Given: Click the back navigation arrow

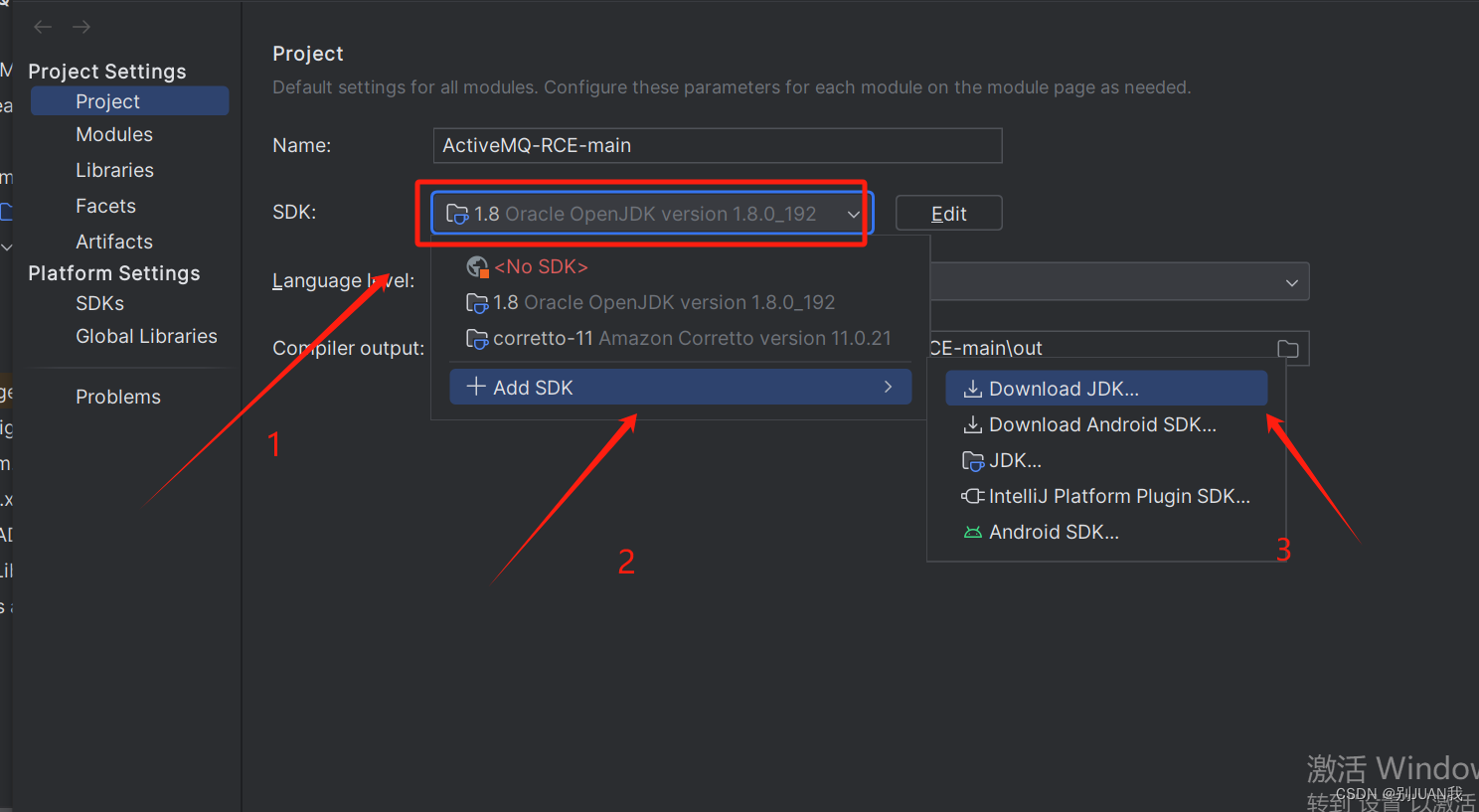Looking at the screenshot, I should point(43,27).
